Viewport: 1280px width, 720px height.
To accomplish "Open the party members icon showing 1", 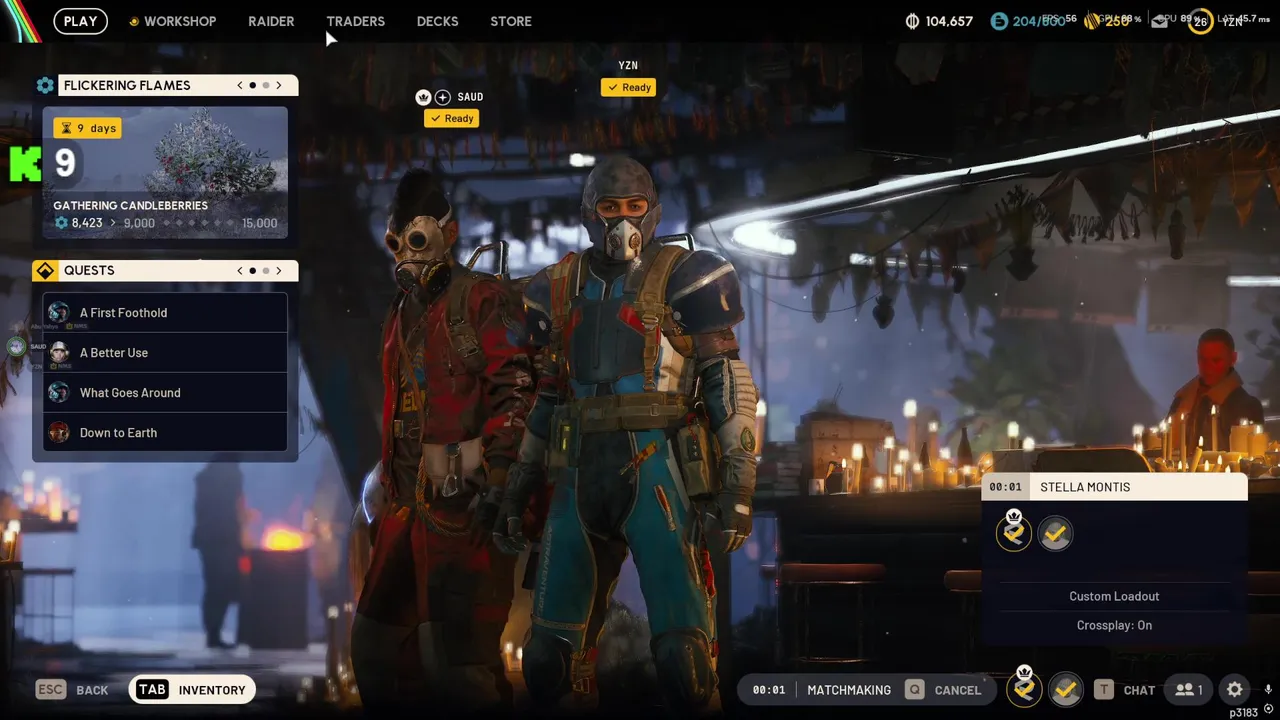I will point(1189,690).
